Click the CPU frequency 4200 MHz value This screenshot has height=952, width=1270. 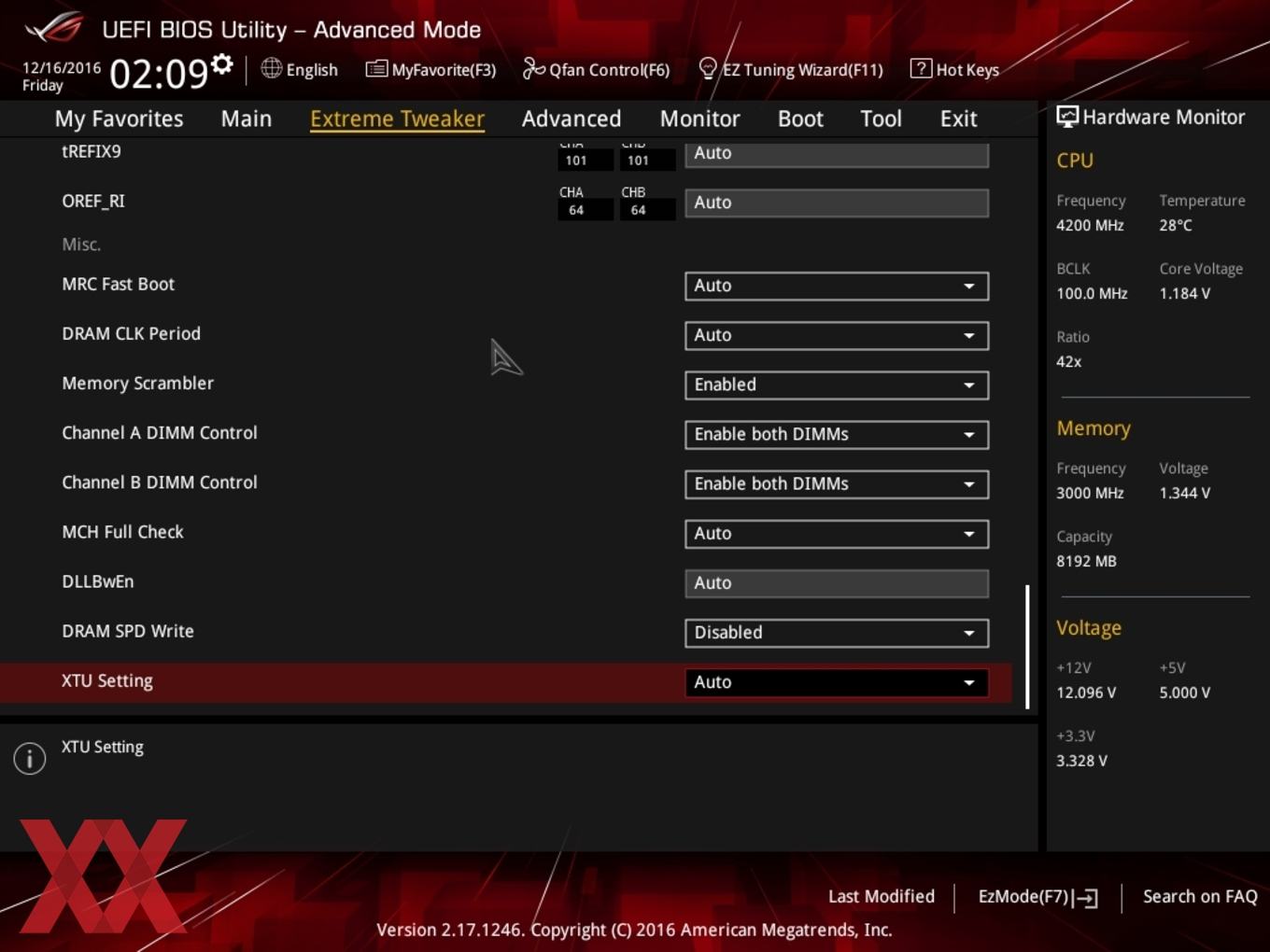pos(1090,225)
